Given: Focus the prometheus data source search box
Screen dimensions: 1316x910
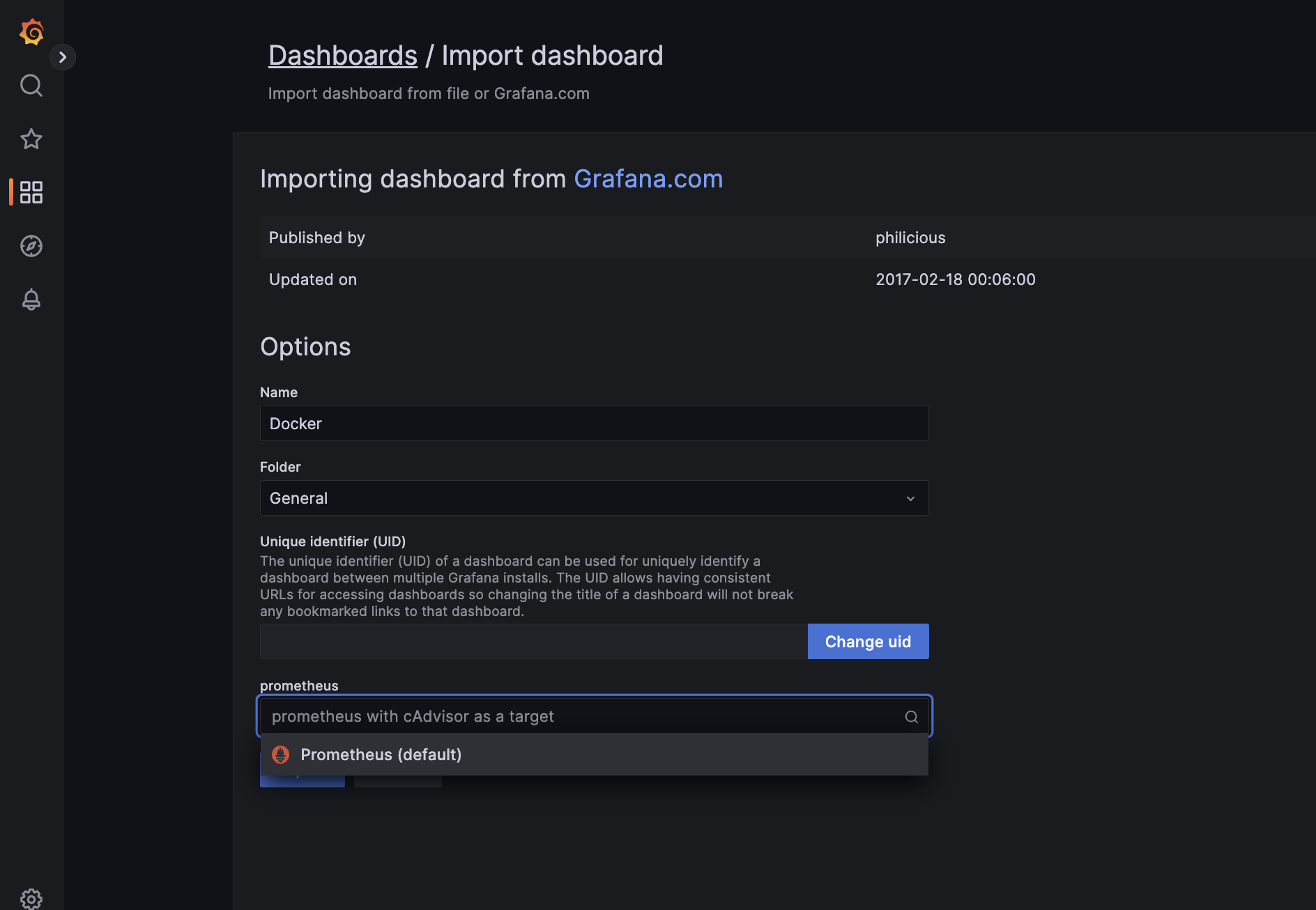Looking at the screenshot, I should click(594, 716).
